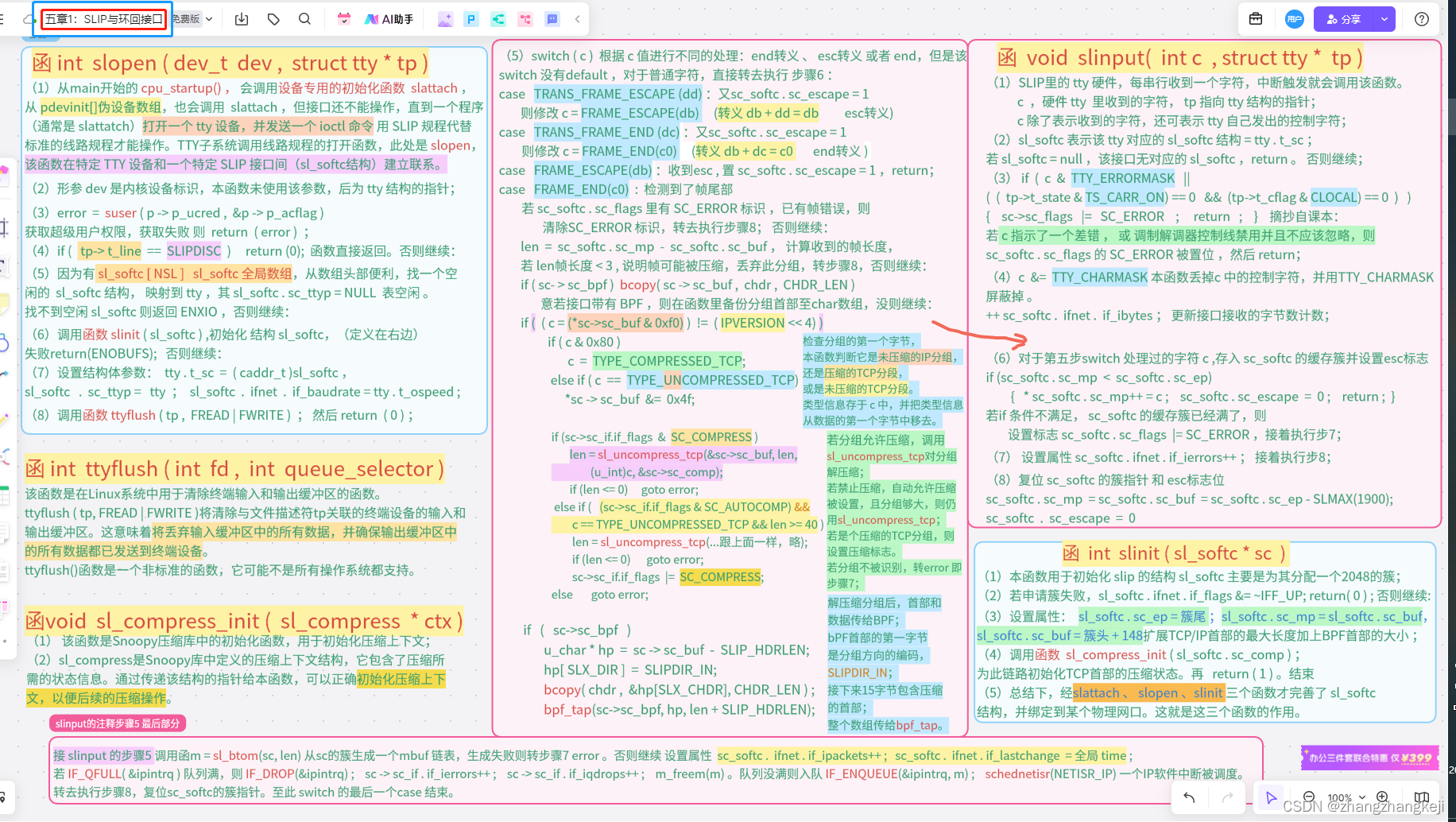Click highlighted text 'SLIPDISC'
This screenshot has width=1456, height=822.
coord(194,251)
